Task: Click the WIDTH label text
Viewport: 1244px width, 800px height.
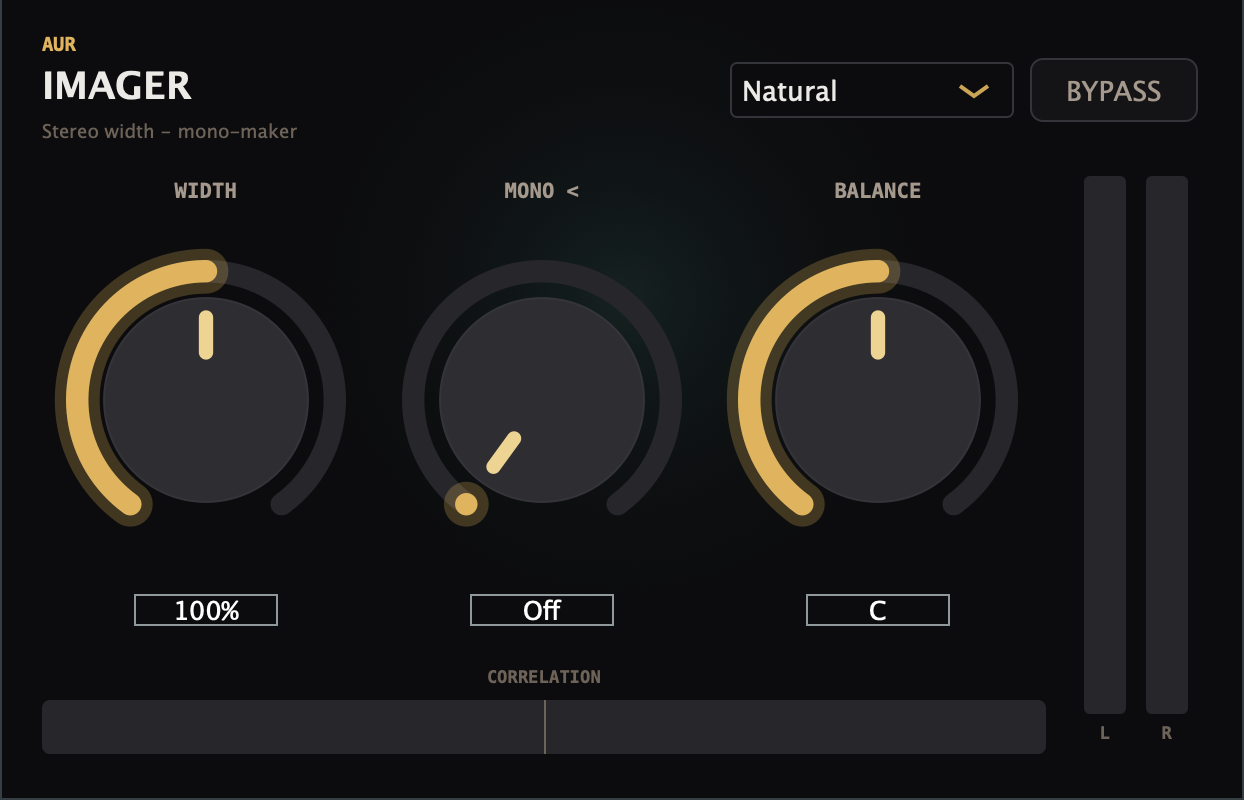Action: (x=206, y=191)
